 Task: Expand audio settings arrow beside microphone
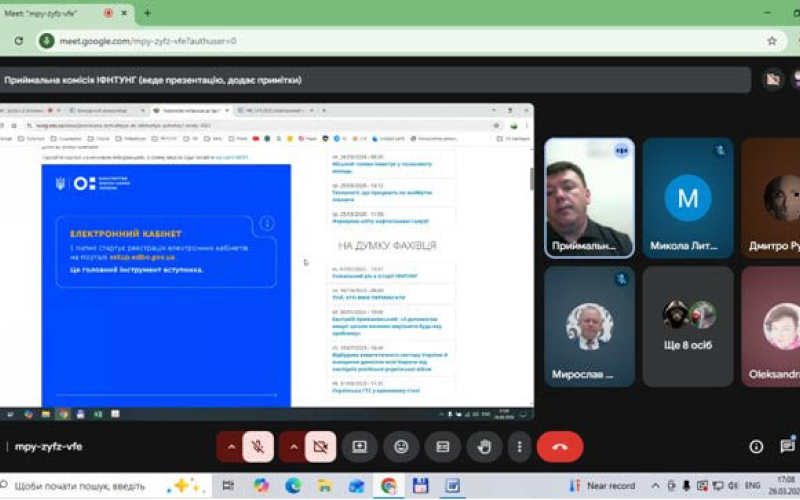coord(230,447)
